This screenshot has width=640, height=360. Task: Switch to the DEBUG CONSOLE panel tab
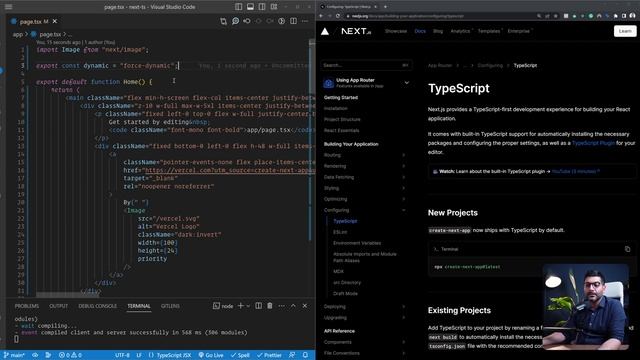click(x=98, y=306)
